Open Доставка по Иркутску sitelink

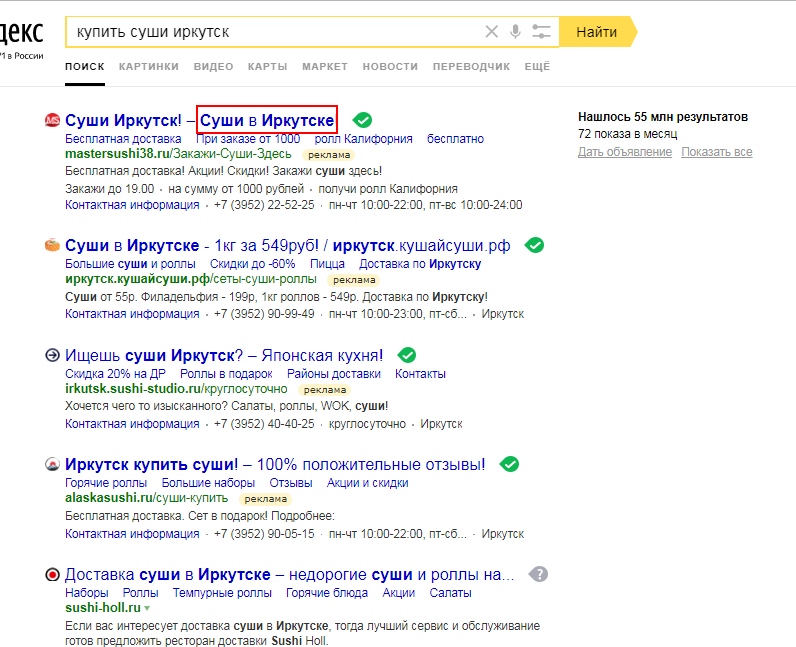tap(420, 264)
